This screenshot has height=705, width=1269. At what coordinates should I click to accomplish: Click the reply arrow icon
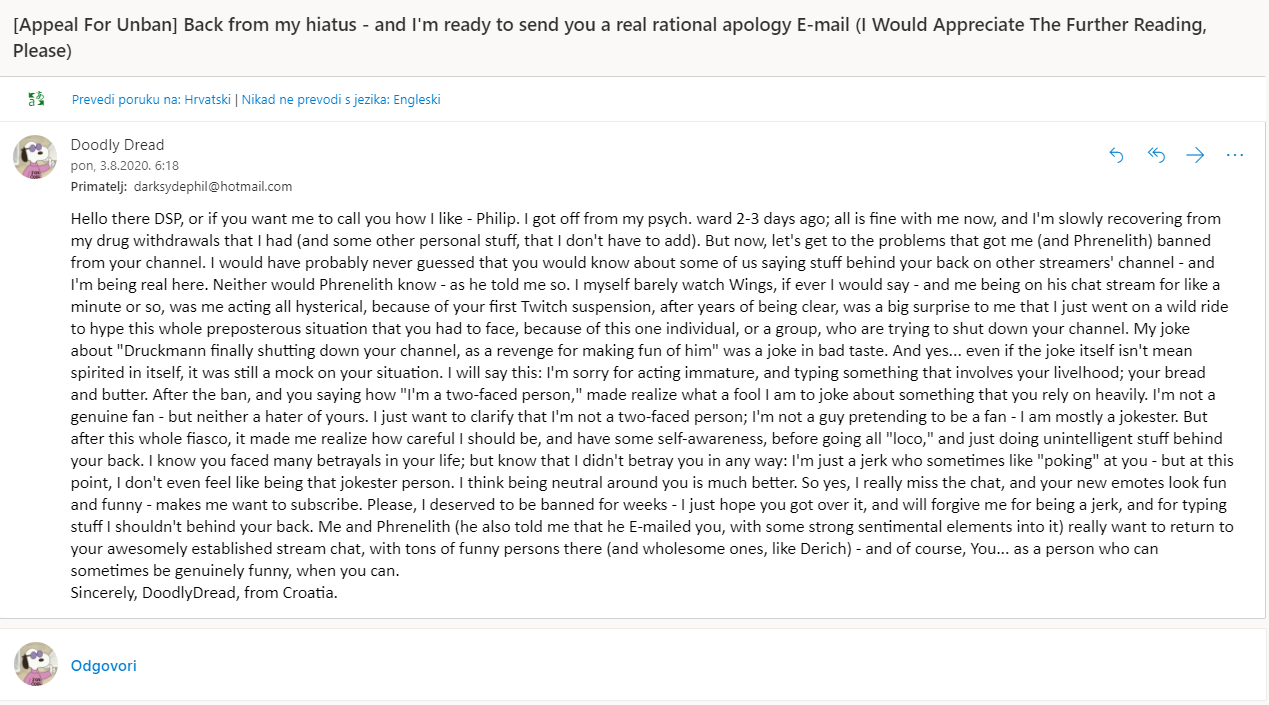pos(1117,155)
